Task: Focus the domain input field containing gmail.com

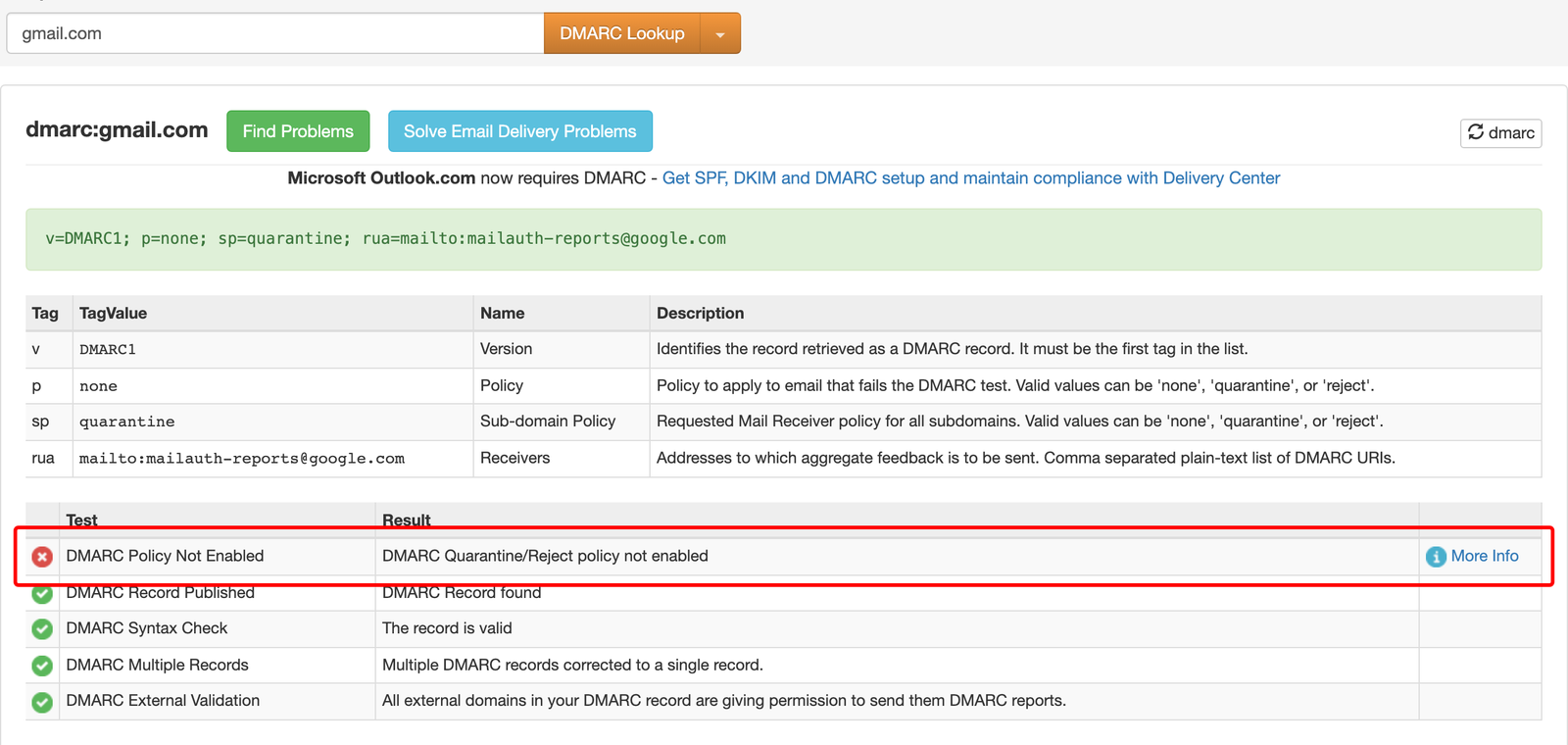Action: (275, 33)
